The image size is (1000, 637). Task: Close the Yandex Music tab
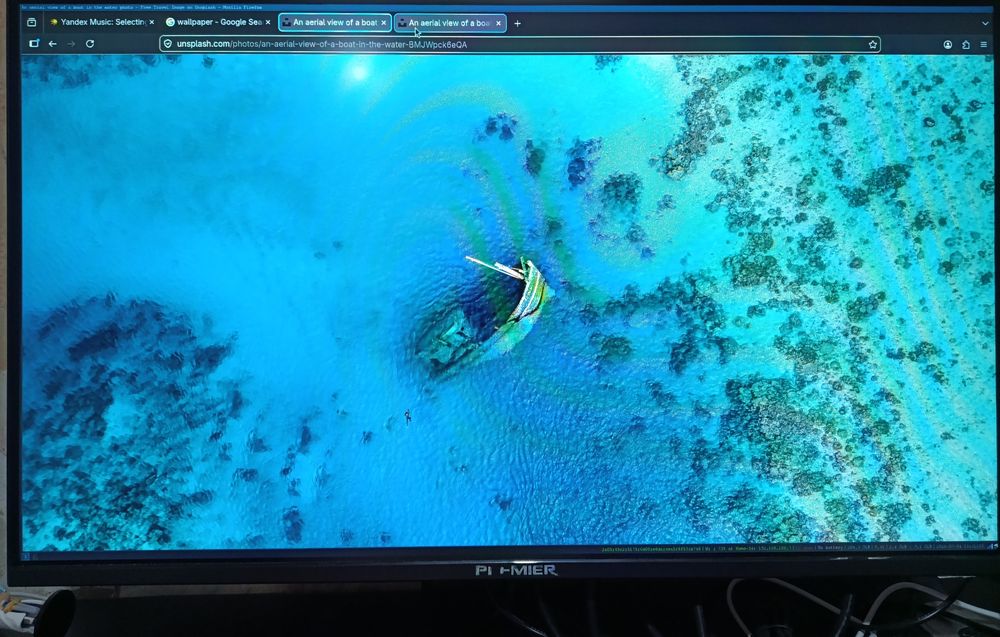click(151, 22)
